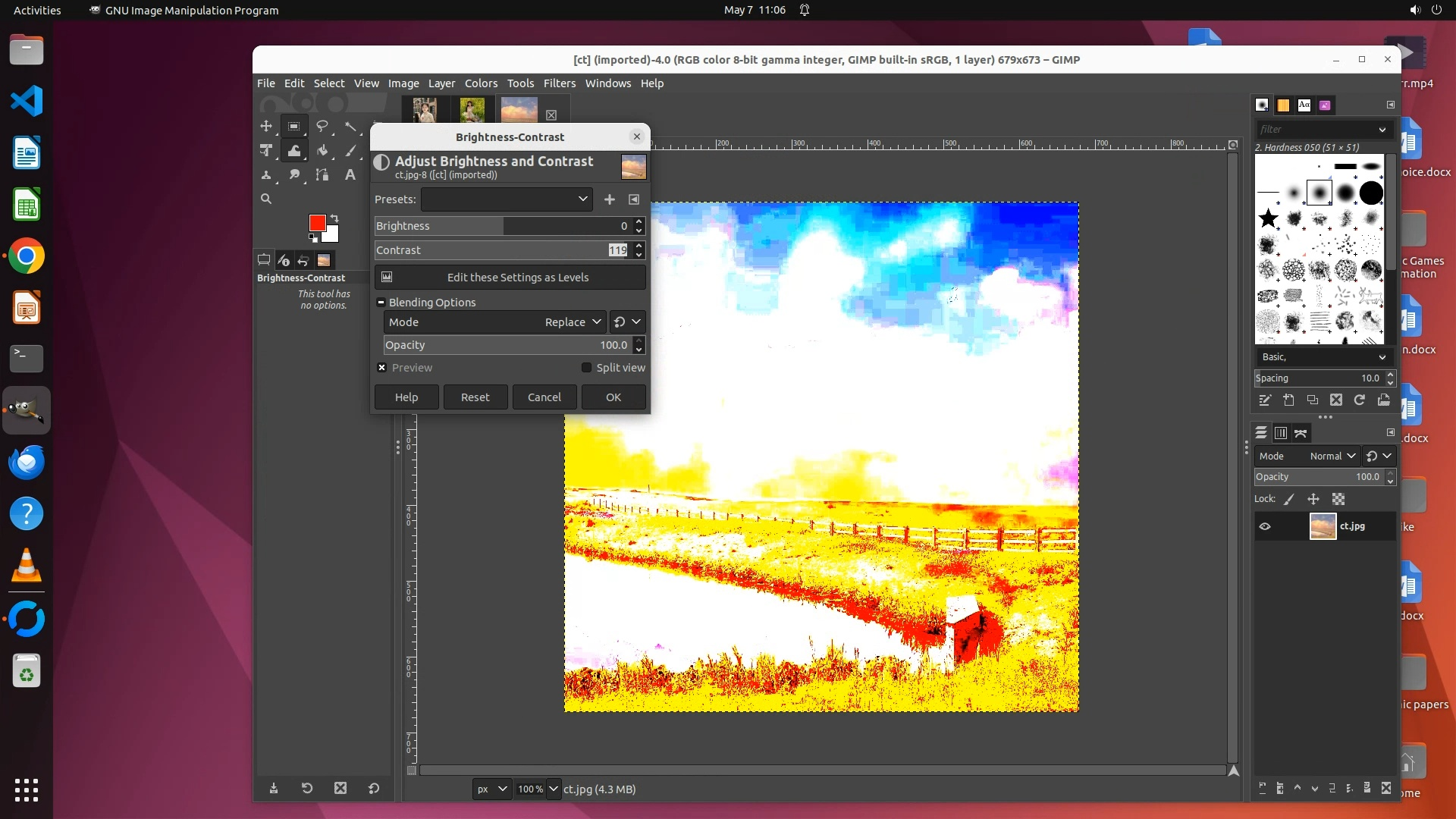Screen dimensions: 1456x819
Task: Click the OK button
Action: [613, 397]
